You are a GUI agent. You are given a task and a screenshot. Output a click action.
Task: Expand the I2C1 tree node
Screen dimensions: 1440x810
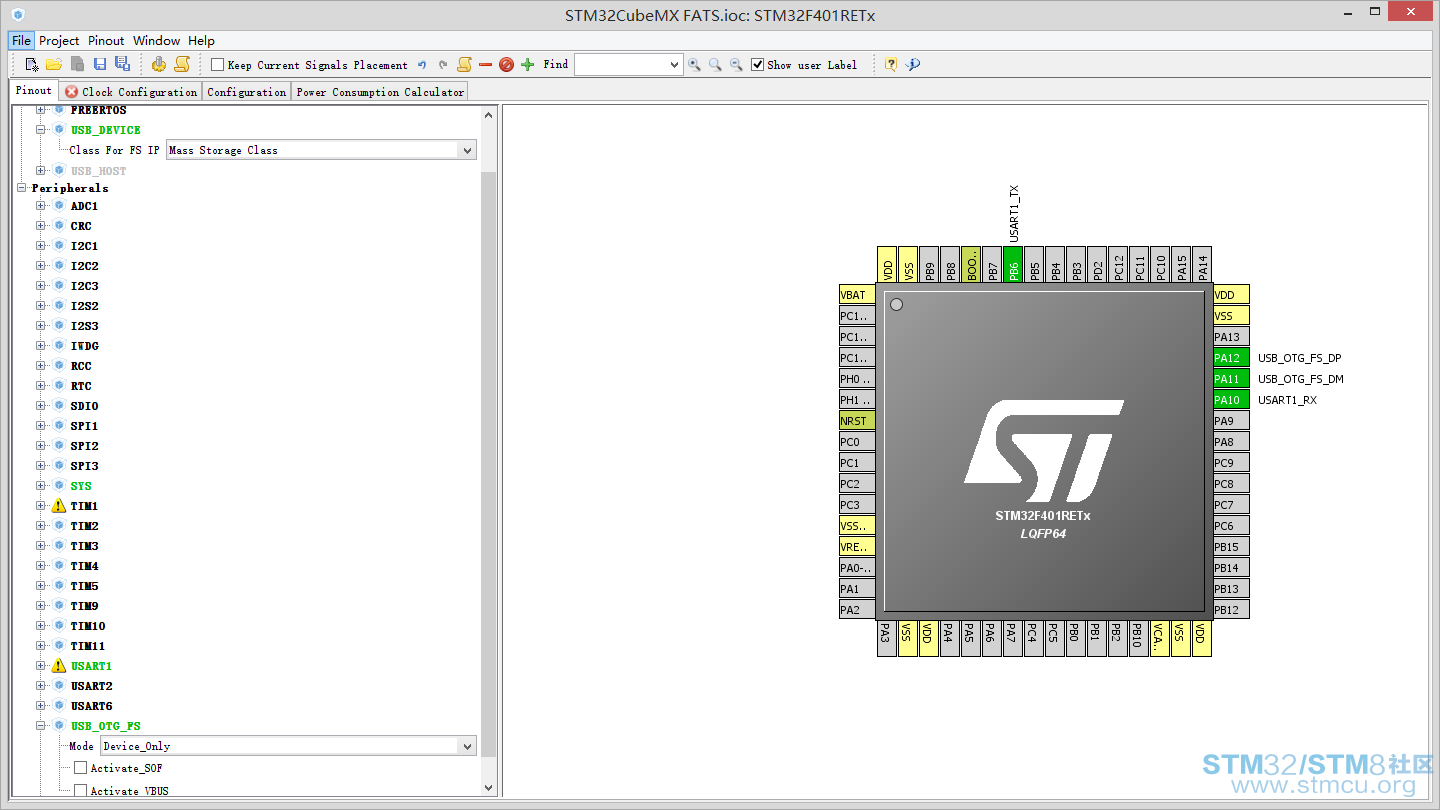41,246
